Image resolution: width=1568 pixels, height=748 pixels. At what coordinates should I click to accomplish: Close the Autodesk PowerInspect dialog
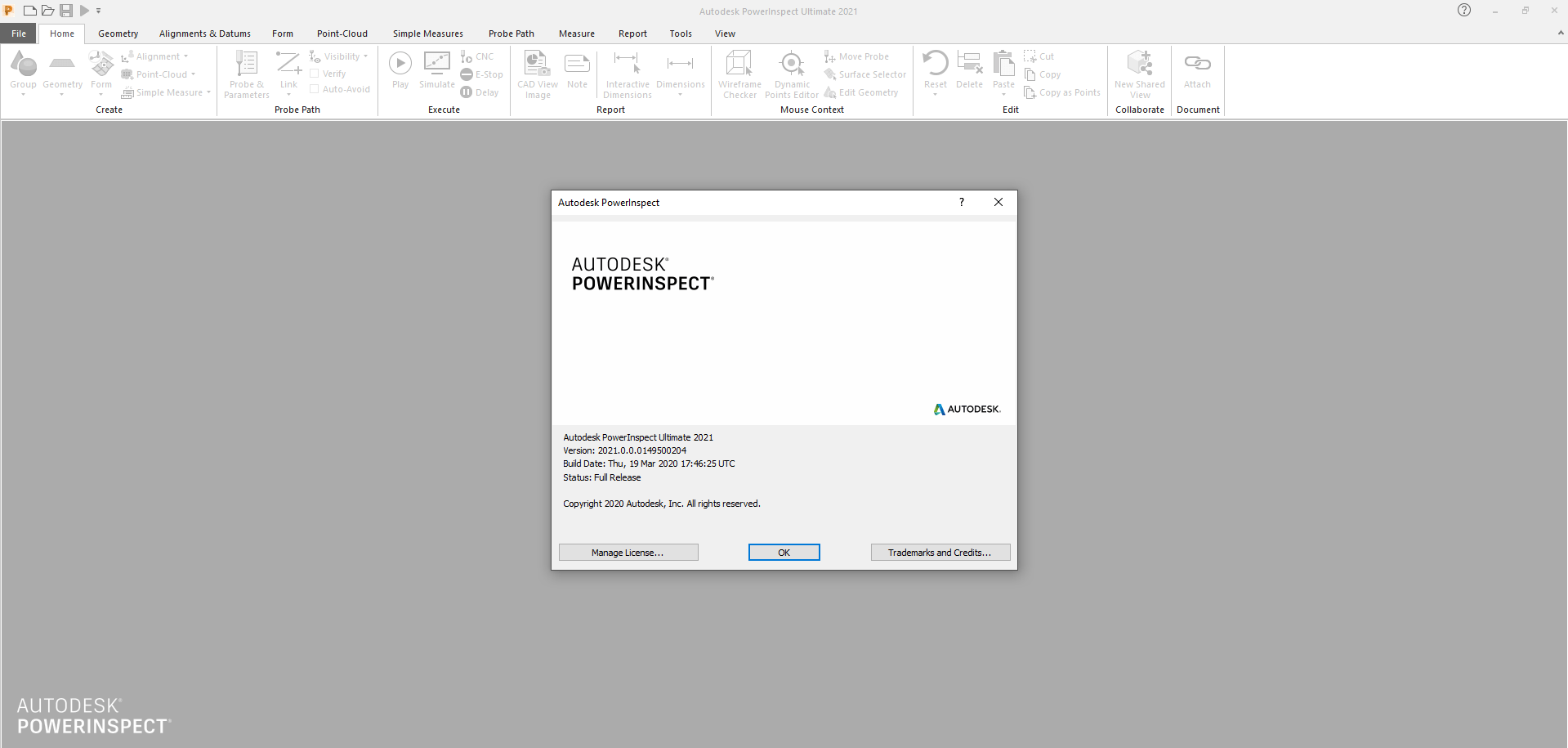(998, 202)
